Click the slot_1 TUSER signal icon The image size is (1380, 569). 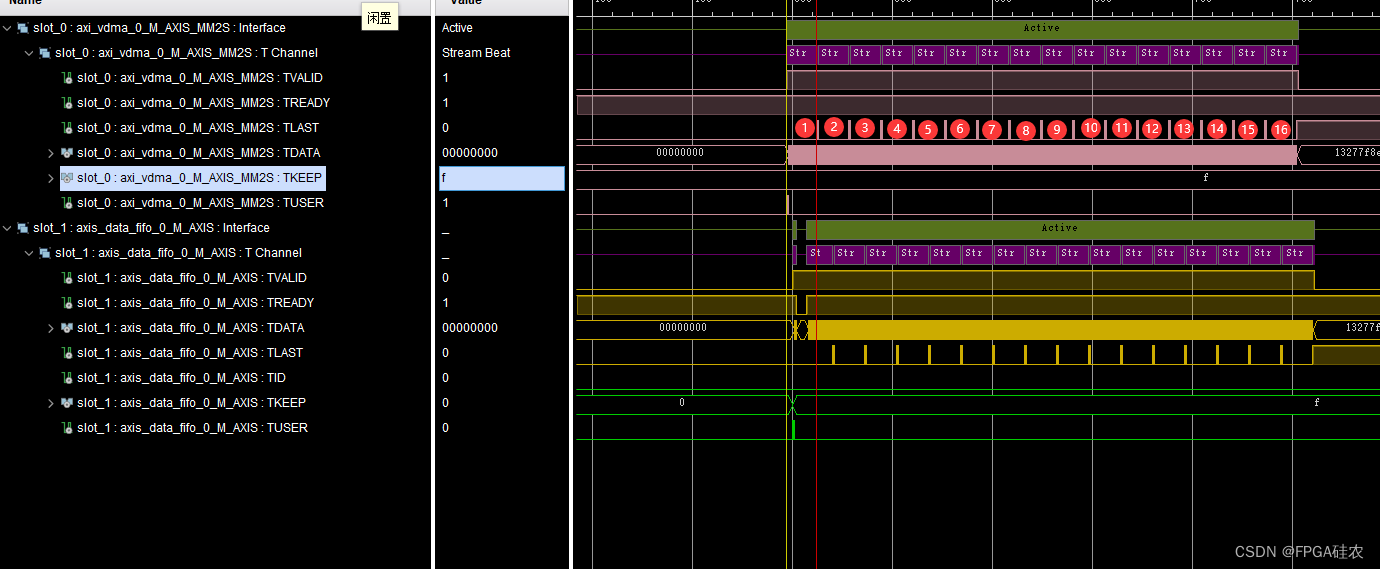click(67, 428)
